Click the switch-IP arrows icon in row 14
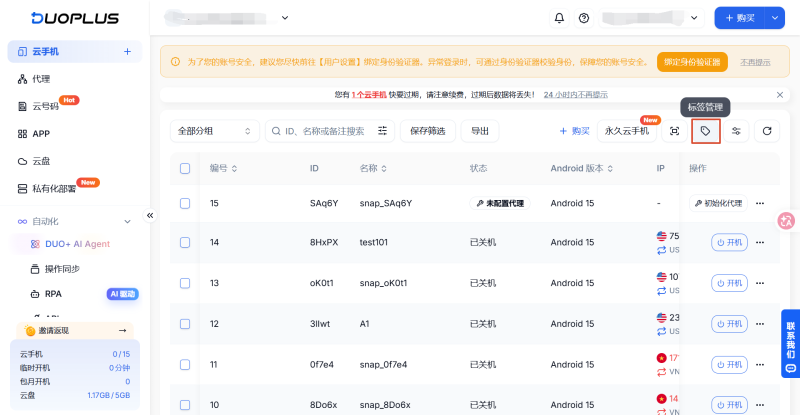 661,250
